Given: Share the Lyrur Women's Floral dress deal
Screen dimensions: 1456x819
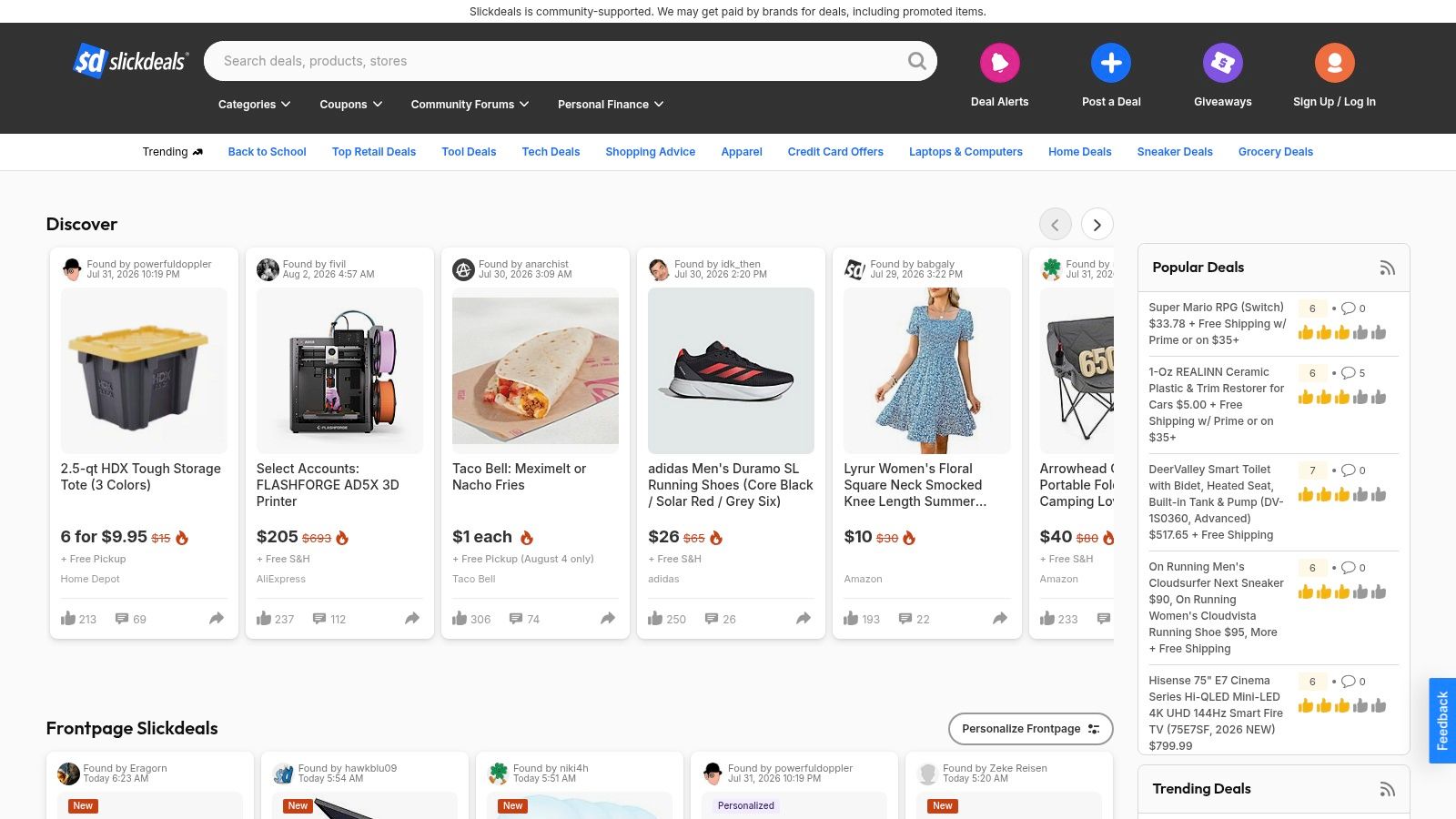Looking at the screenshot, I should pyautogui.click(x=1000, y=619).
